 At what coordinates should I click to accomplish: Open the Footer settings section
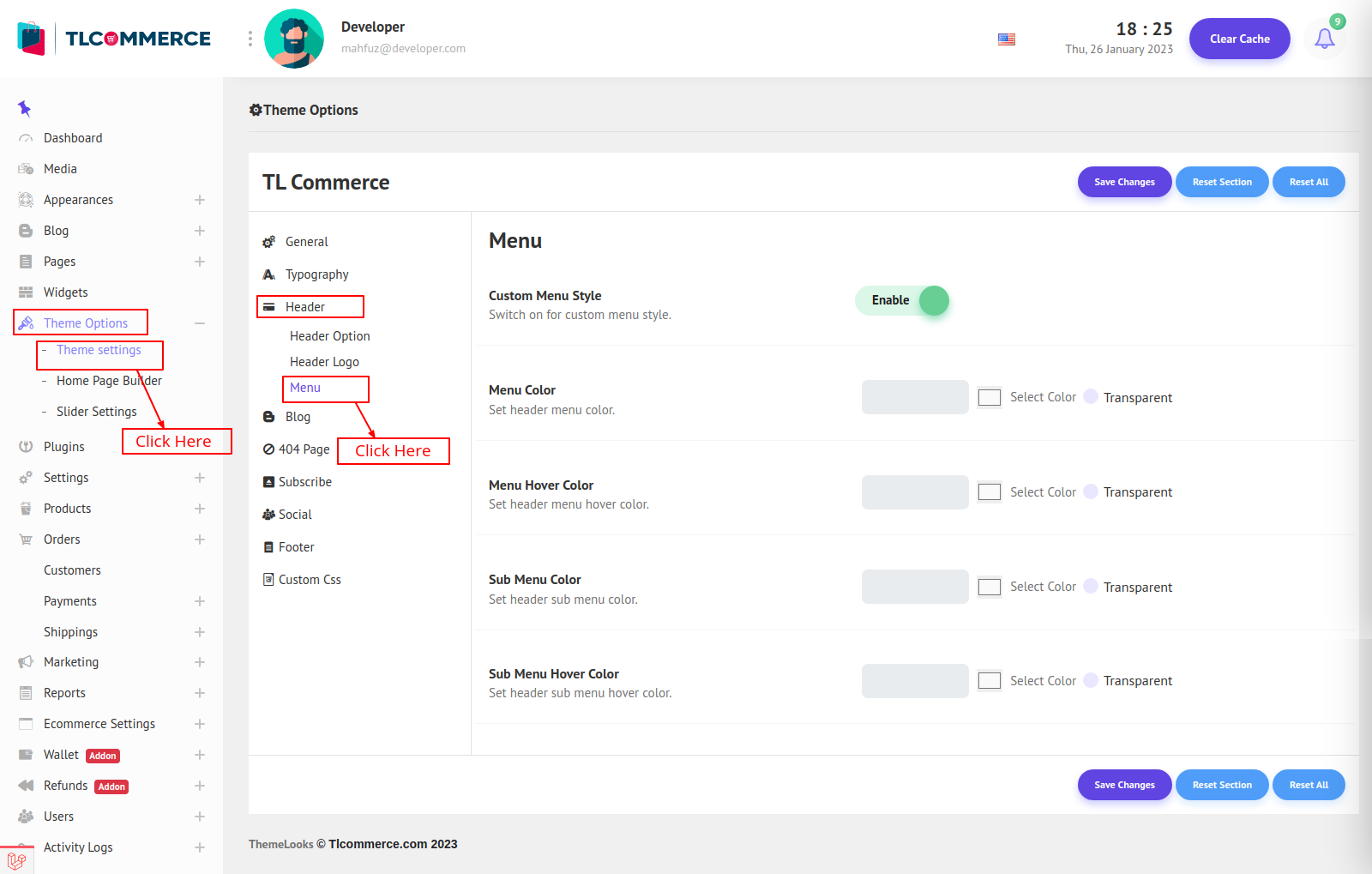point(296,547)
